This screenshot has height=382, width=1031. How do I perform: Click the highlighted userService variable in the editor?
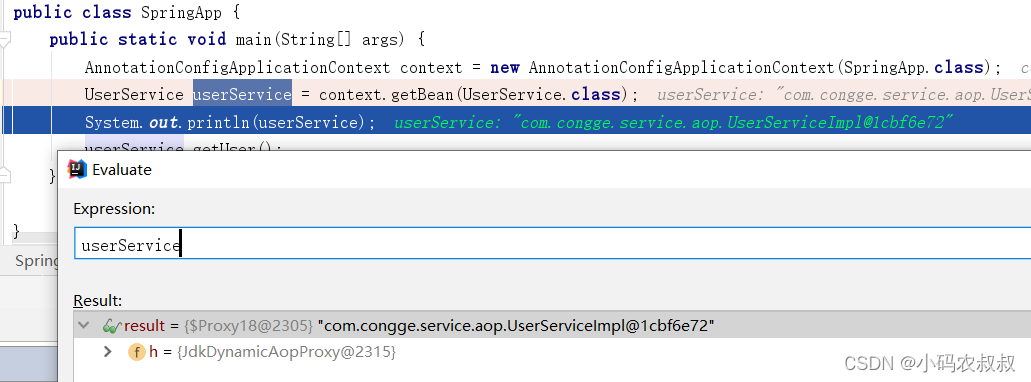click(x=242, y=94)
